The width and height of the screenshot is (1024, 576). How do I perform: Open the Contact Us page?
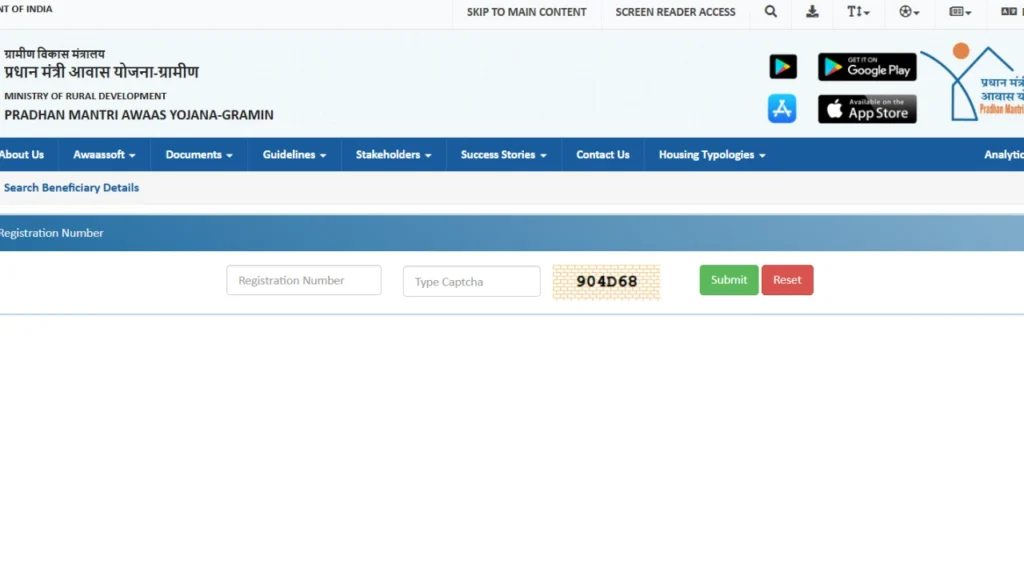pos(603,155)
